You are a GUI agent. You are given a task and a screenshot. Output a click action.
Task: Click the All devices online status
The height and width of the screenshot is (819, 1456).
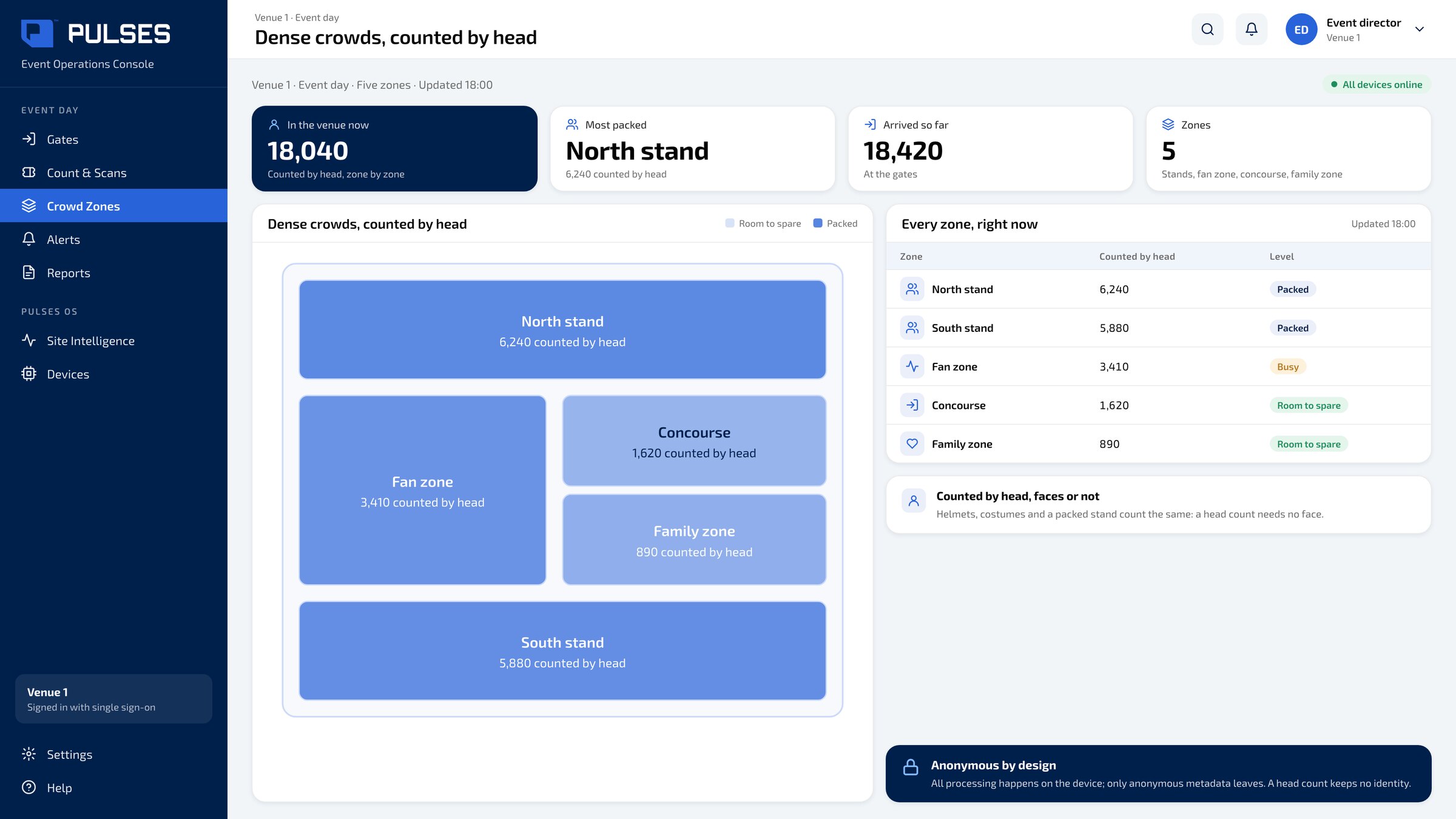coord(1376,84)
